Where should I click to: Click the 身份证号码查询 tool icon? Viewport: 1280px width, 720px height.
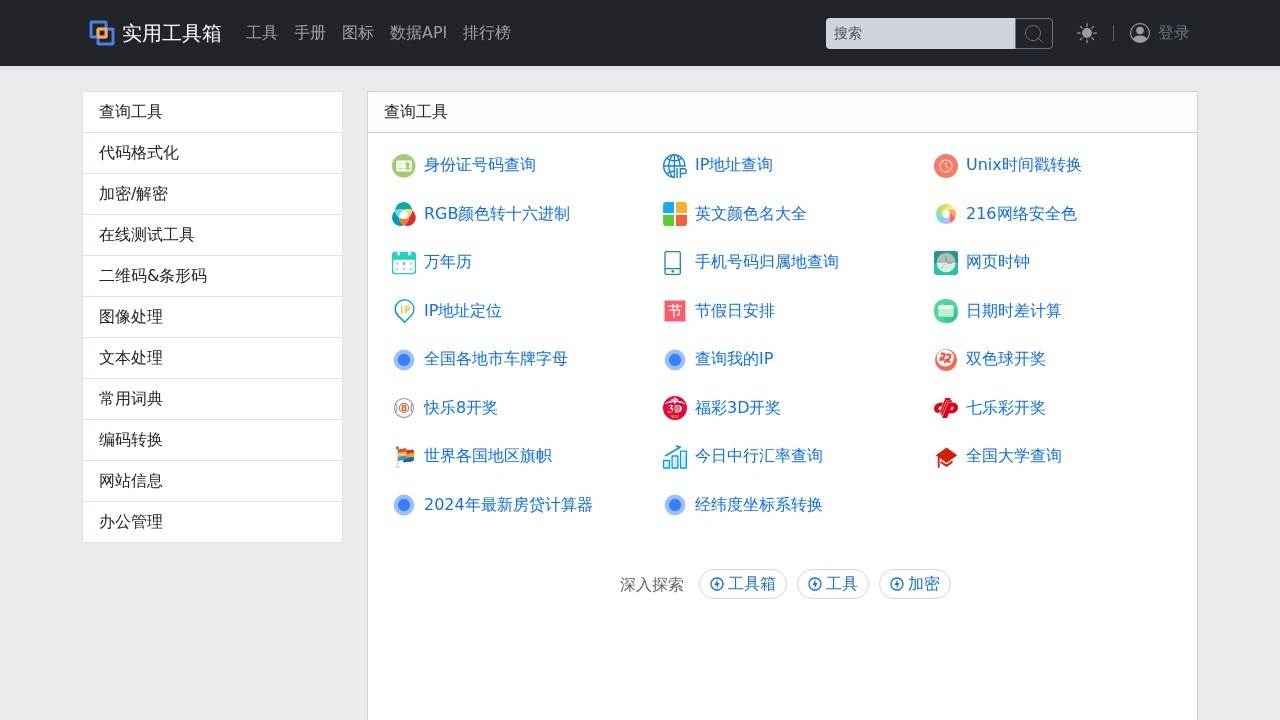(x=403, y=165)
